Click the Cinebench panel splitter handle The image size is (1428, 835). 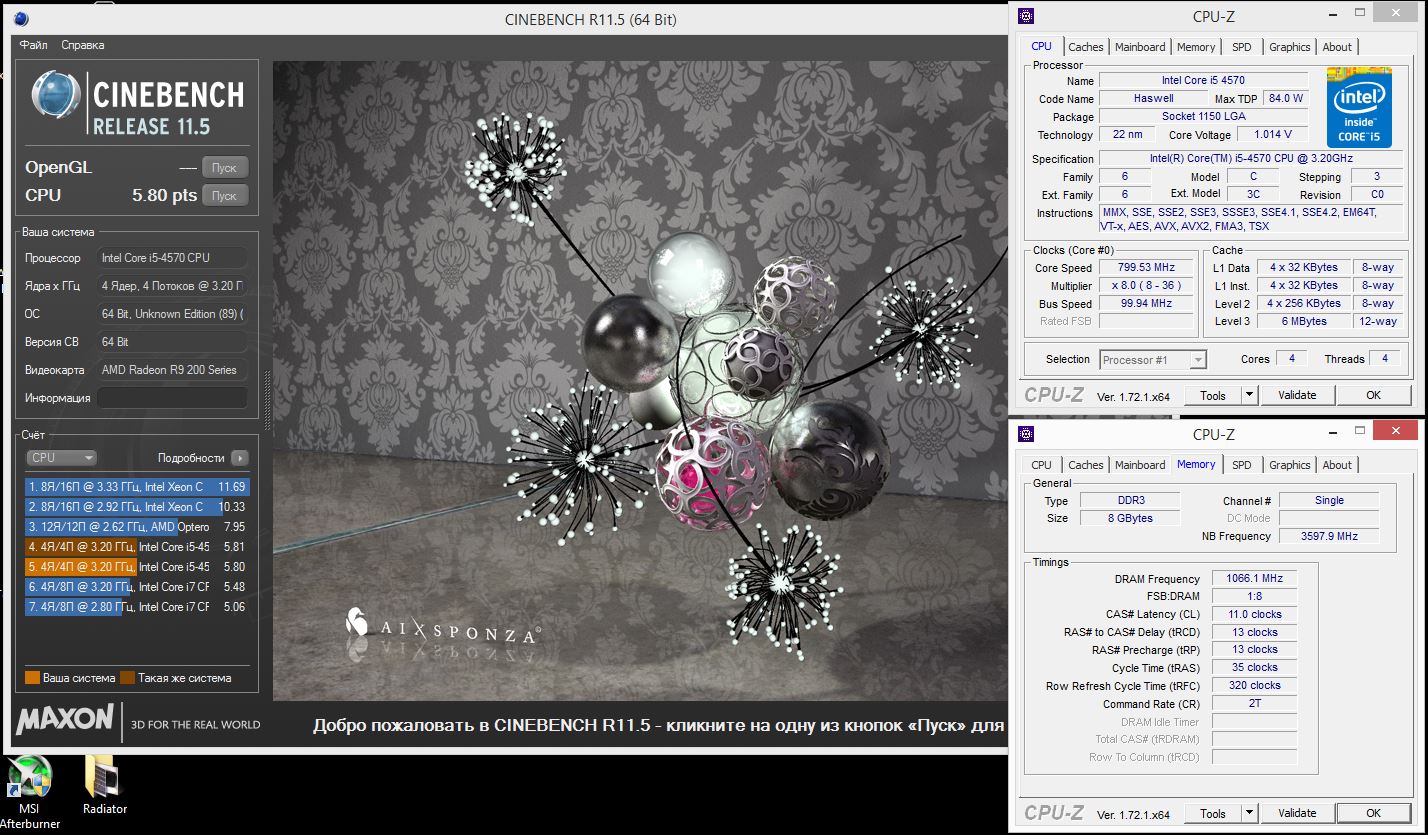click(267, 400)
